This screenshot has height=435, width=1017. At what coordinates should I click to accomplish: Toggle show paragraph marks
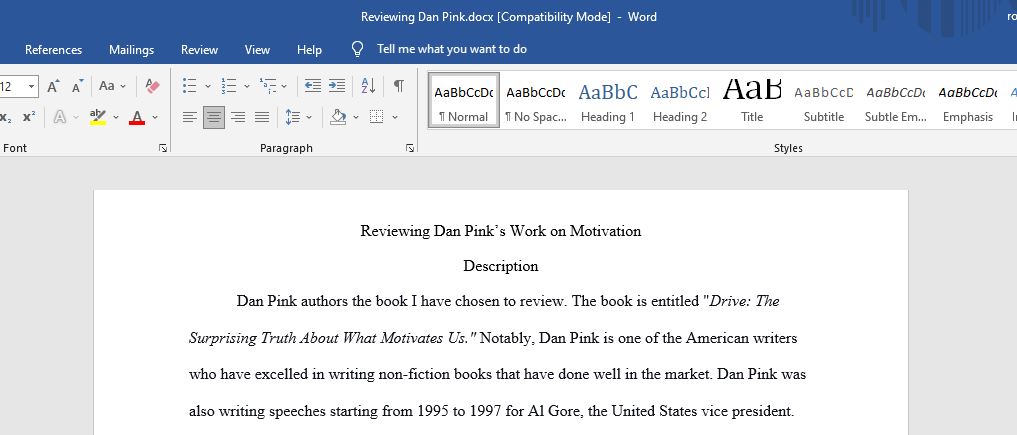(398, 86)
